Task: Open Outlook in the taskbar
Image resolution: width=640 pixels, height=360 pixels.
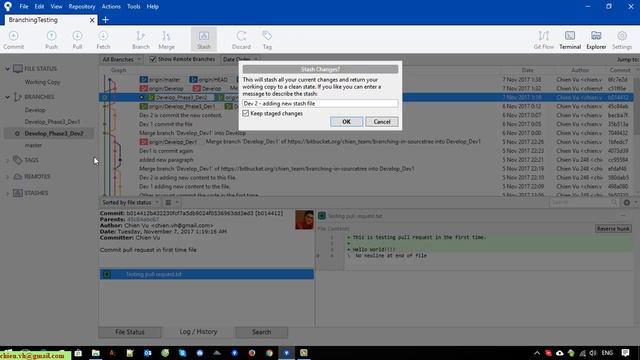Action: click(147, 353)
